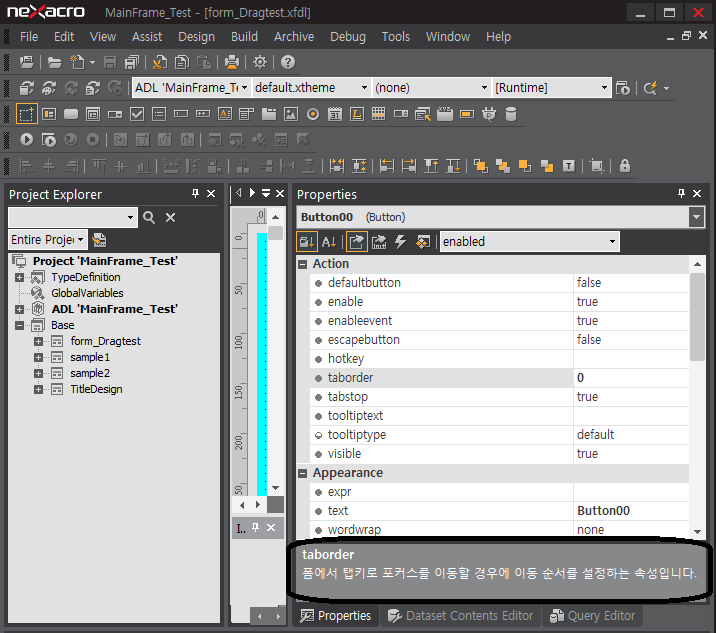Switch to the Query Editor tab
This screenshot has height=633, width=716.
592,616
